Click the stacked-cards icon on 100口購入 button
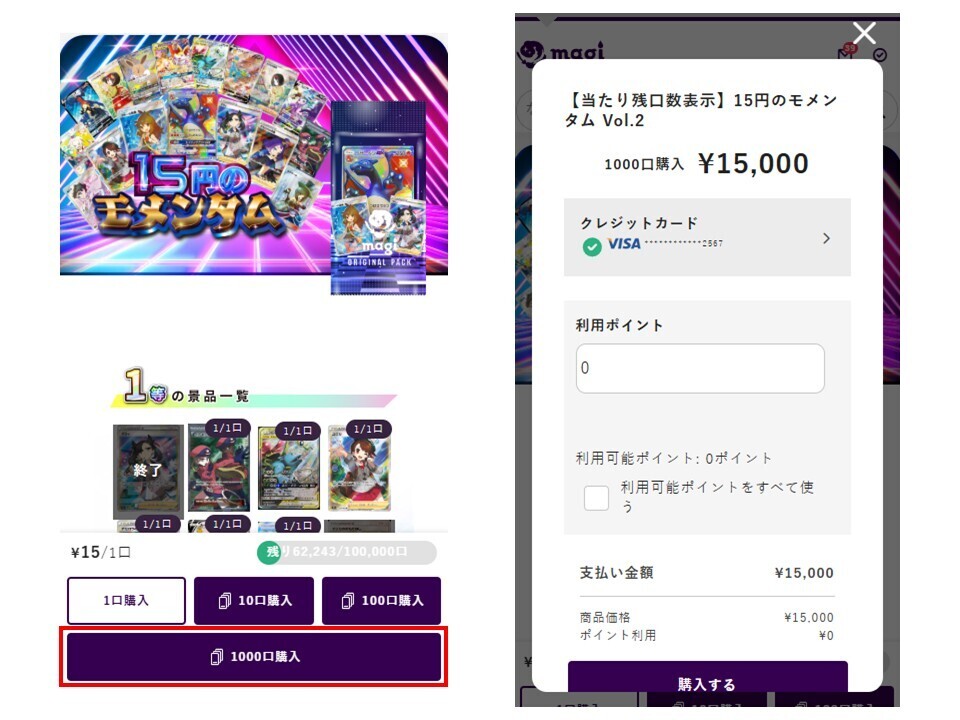960x720 pixels. point(348,601)
